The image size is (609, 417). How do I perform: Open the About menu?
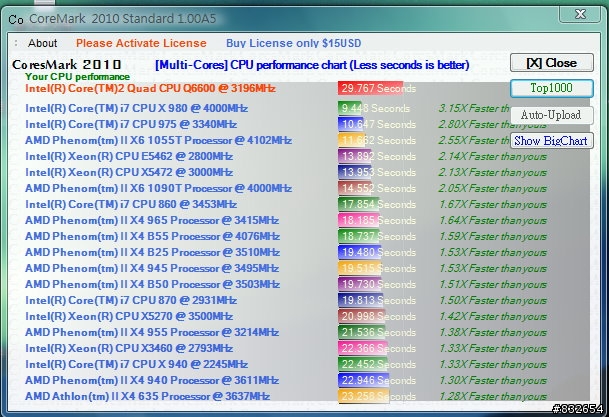[42, 43]
